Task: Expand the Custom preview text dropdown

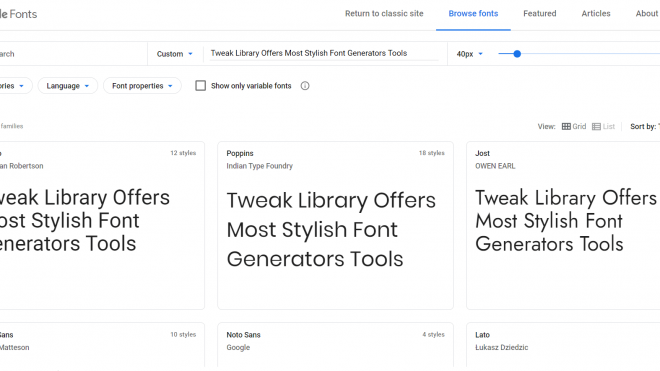Action: pyautogui.click(x=174, y=54)
